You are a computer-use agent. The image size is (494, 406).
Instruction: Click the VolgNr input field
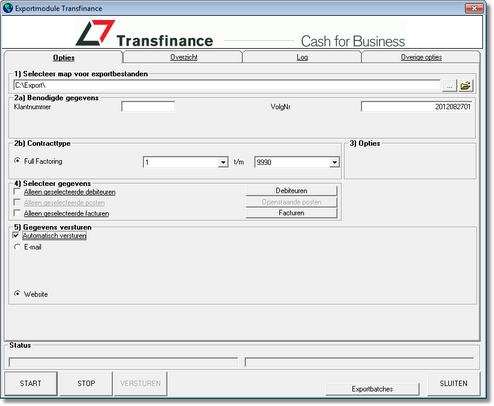click(x=416, y=107)
